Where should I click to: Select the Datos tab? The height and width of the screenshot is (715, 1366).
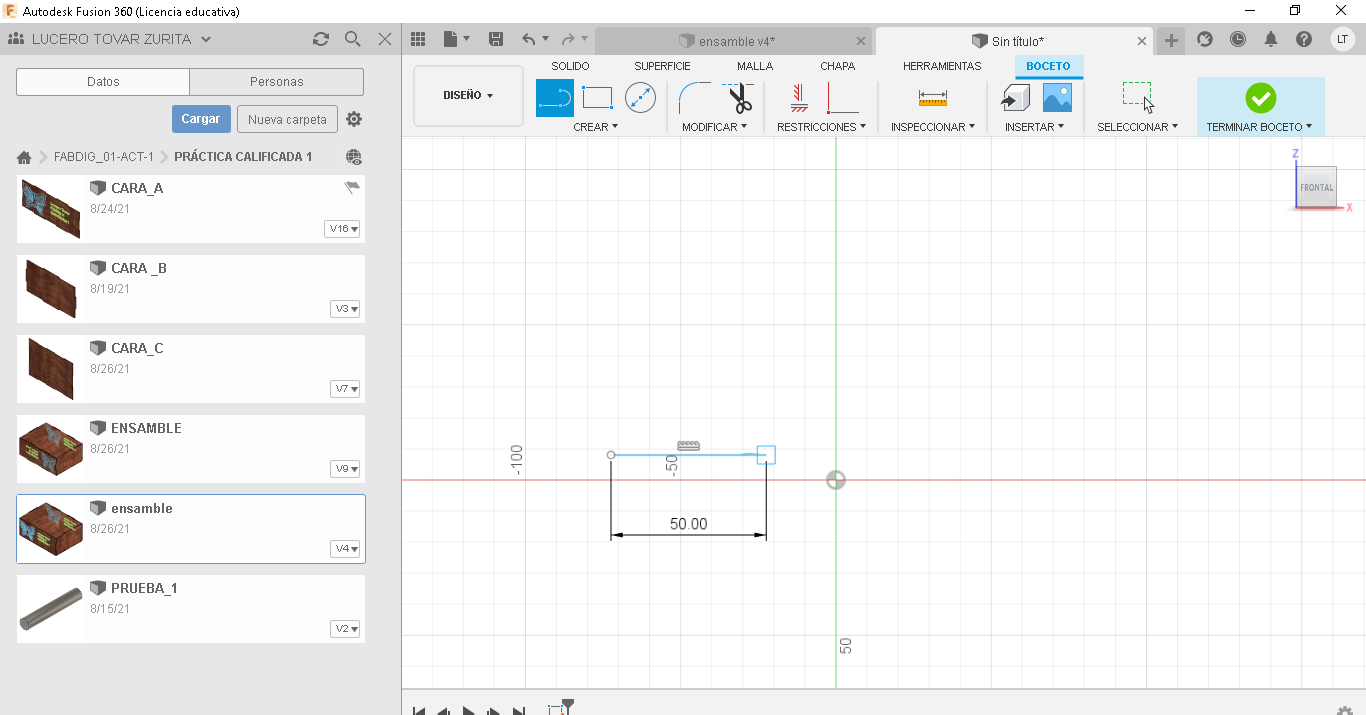tap(103, 82)
